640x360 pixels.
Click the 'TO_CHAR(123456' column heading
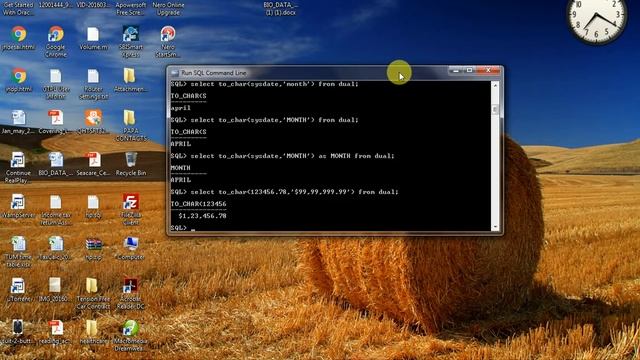[x=198, y=204]
